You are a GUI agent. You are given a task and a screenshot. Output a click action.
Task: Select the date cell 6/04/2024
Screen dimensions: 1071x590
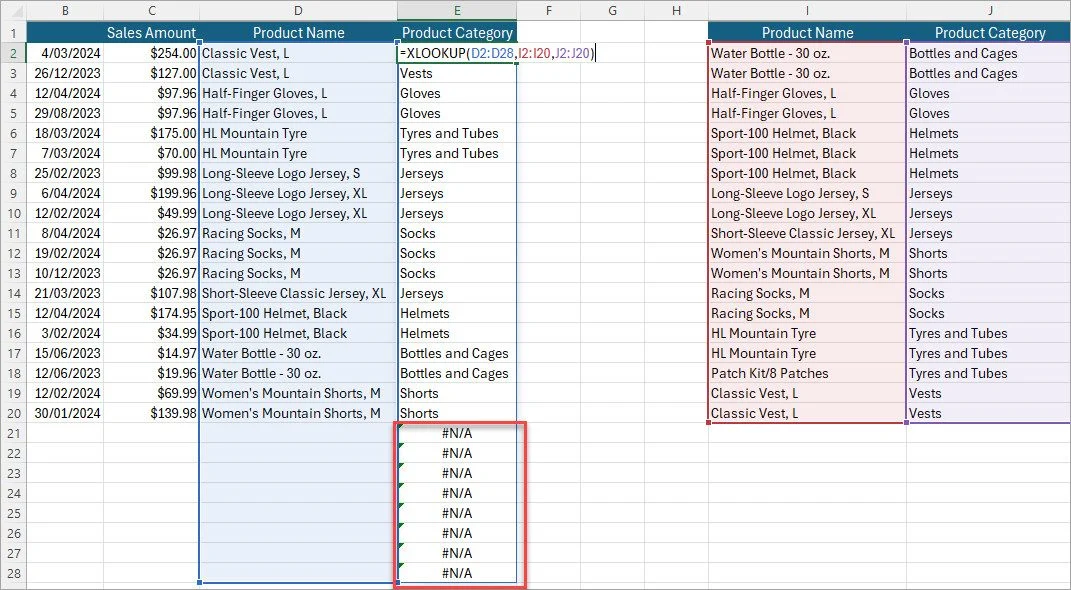[x=65, y=193]
